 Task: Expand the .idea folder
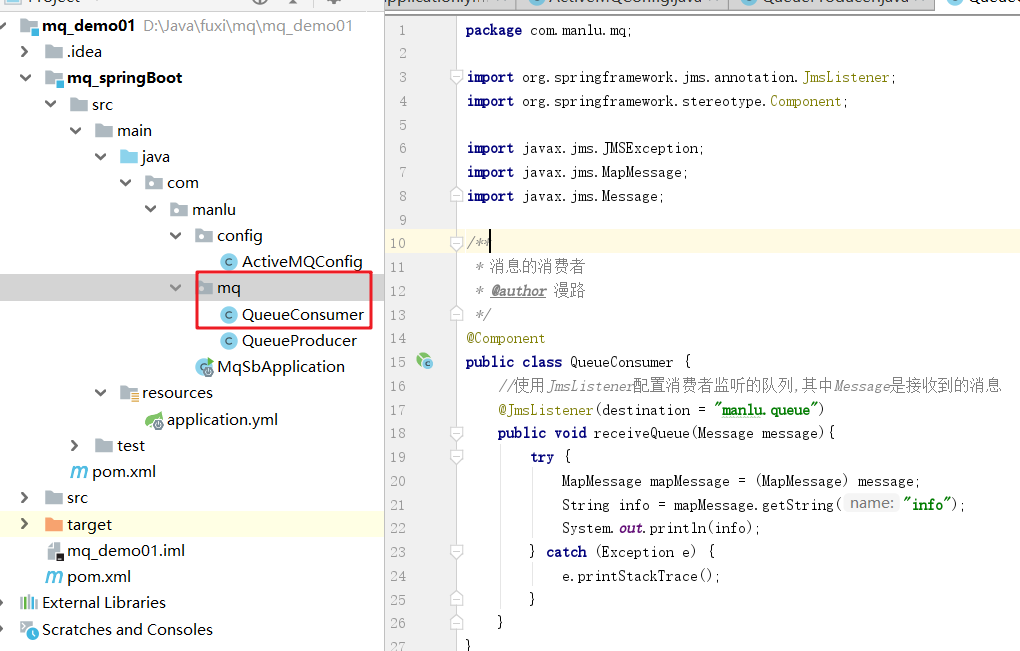[25, 51]
